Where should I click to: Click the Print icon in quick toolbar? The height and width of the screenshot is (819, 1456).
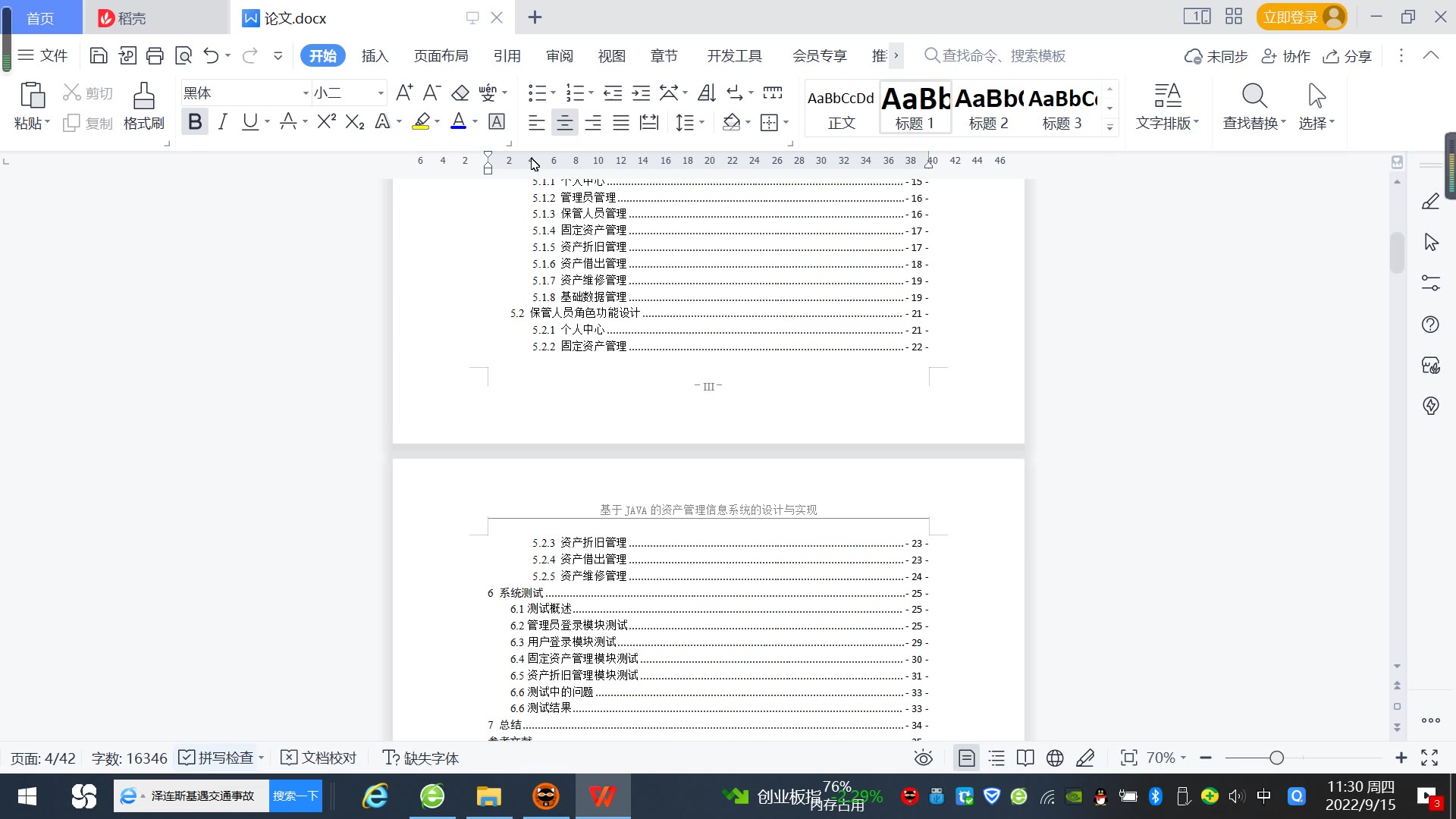[155, 55]
